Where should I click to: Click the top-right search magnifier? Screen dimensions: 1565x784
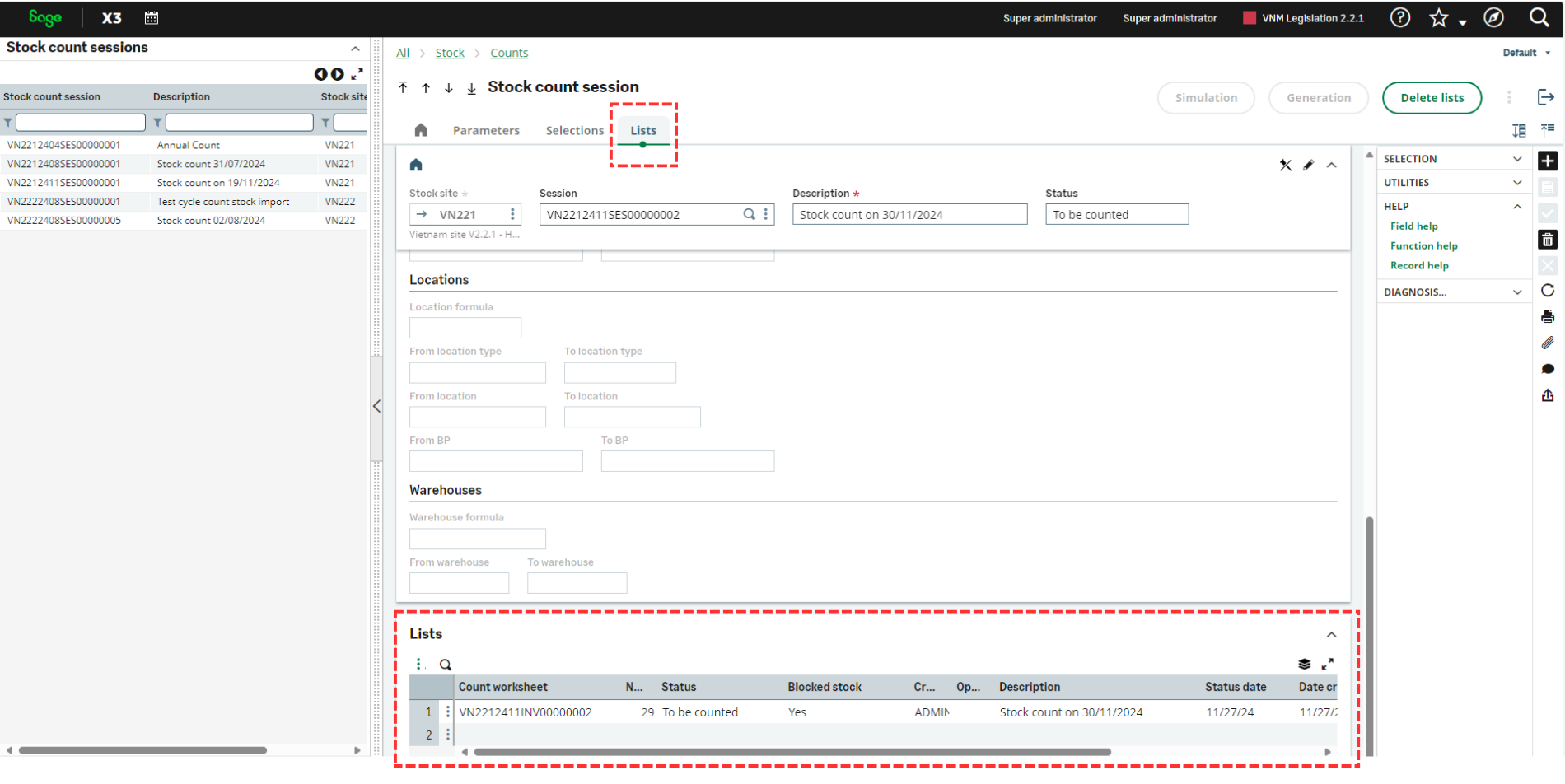pos(1539,17)
